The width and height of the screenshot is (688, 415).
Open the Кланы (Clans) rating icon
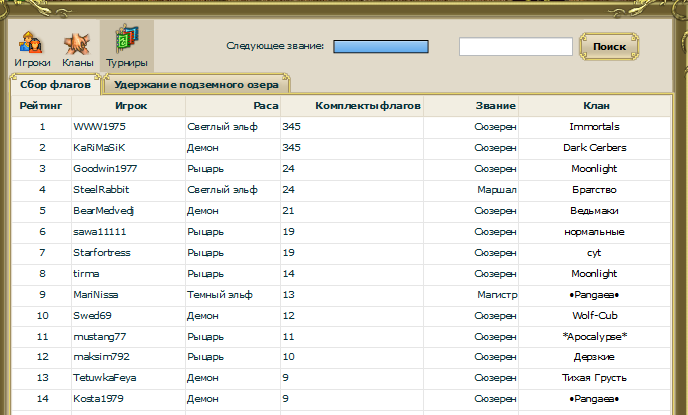[78, 46]
